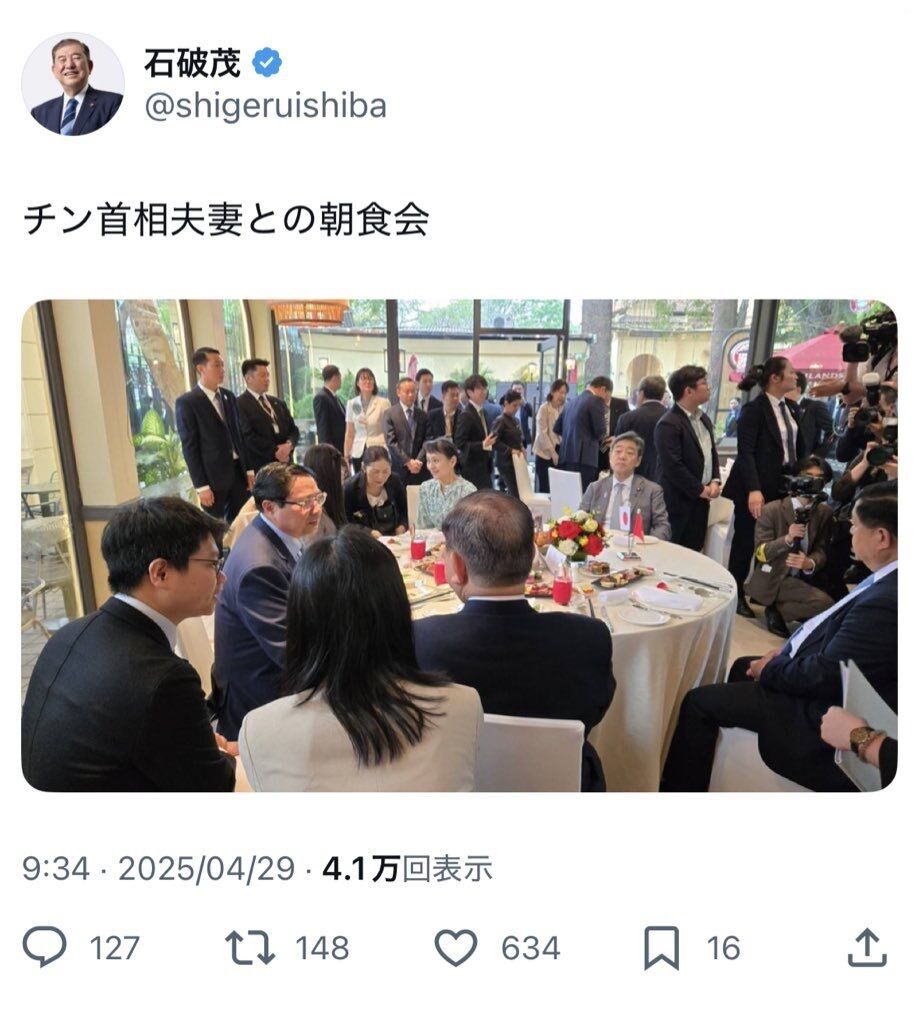This screenshot has height=1024, width=918.
Task: Click the 16 bookmarks count
Action: (723, 948)
